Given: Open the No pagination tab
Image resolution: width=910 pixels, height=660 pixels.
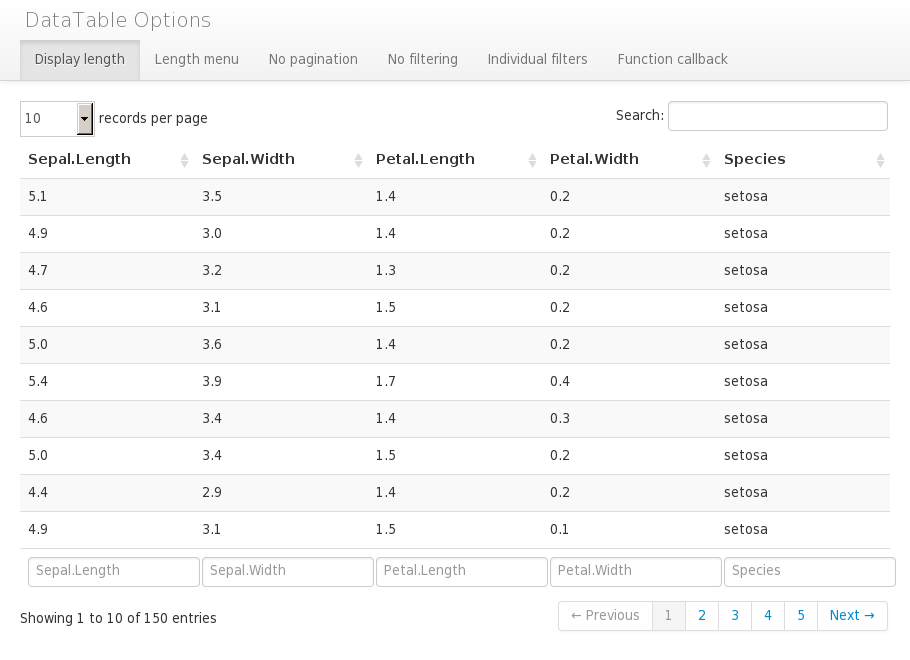Looking at the screenshot, I should [313, 59].
